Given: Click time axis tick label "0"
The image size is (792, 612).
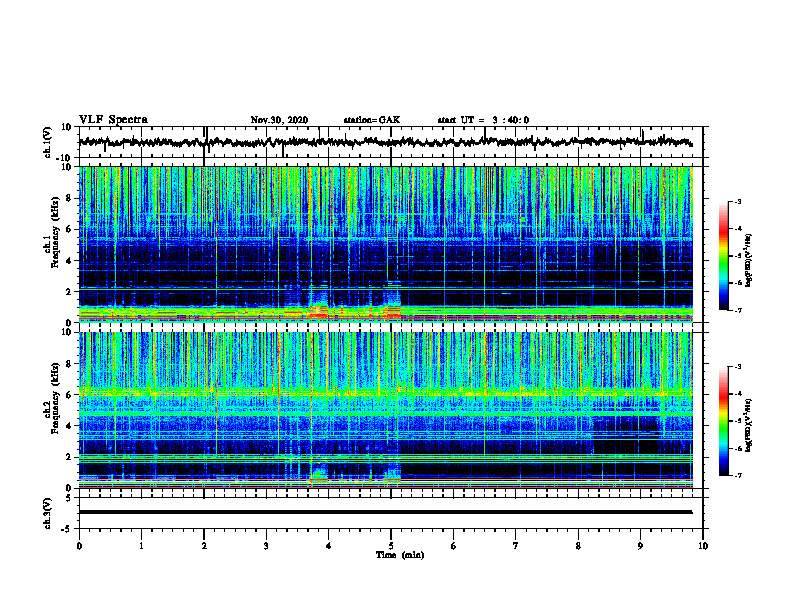Looking at the screenshot, I should [79, 546].
